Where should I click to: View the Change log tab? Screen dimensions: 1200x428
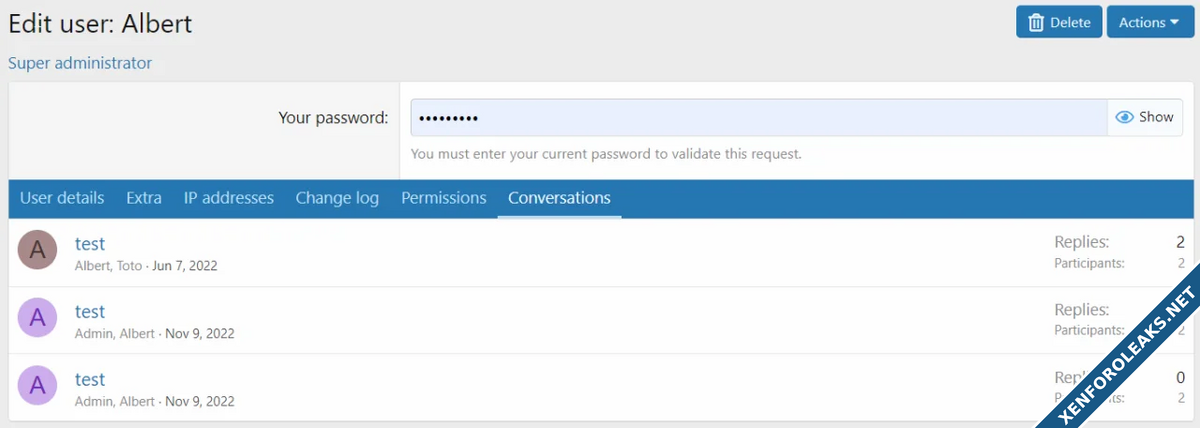[x=337, y=198]
